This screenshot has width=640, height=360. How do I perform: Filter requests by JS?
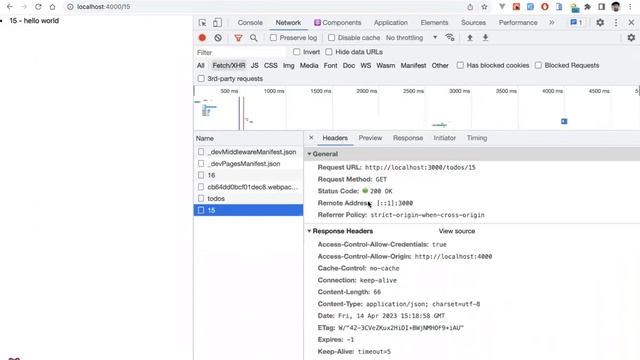point(254,65)
